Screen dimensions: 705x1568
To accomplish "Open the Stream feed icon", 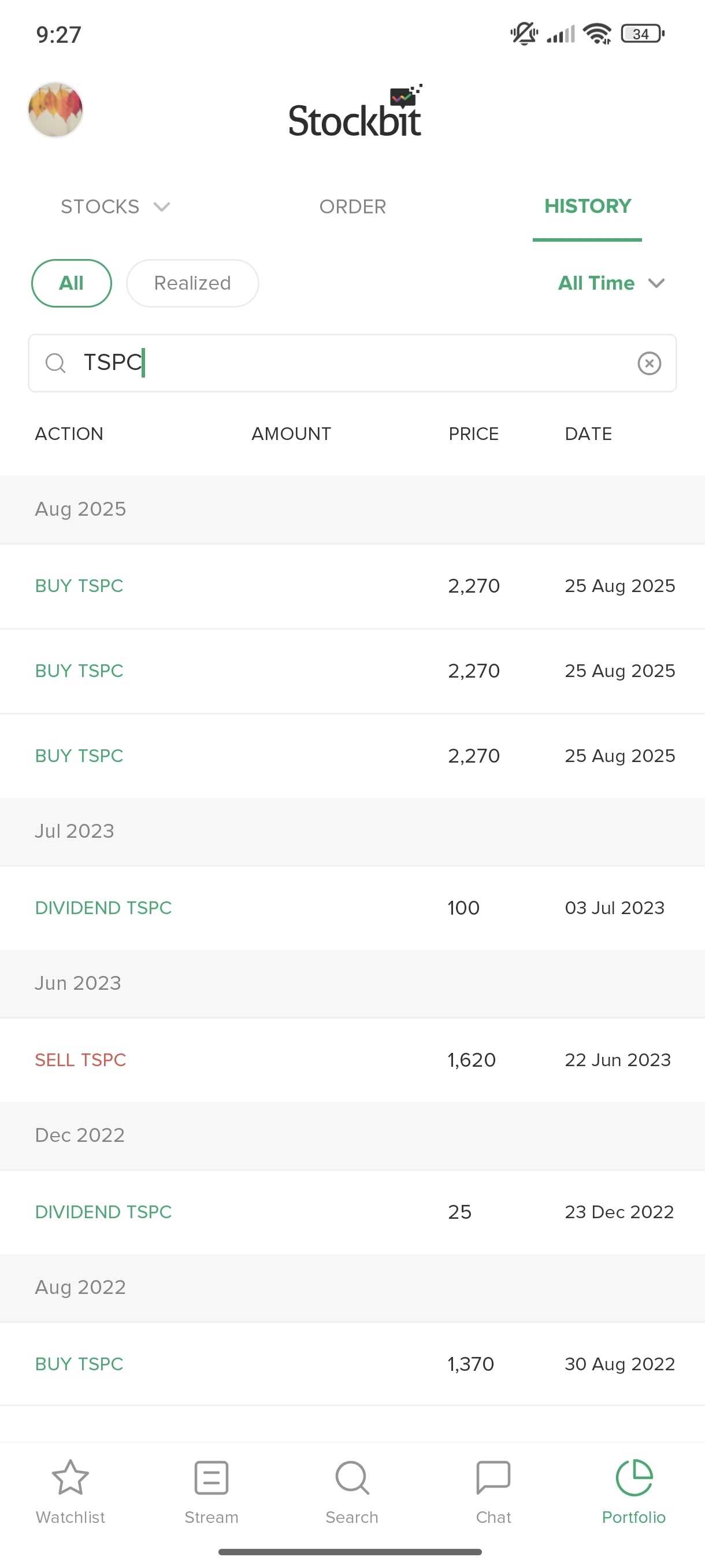I will [211, 1478].
